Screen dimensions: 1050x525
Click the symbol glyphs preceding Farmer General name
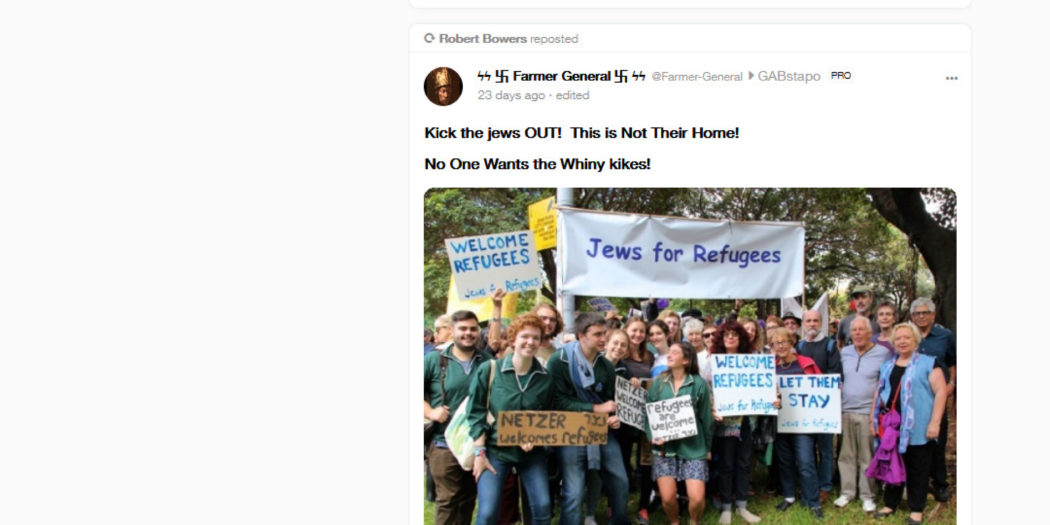tap(494, 76)
